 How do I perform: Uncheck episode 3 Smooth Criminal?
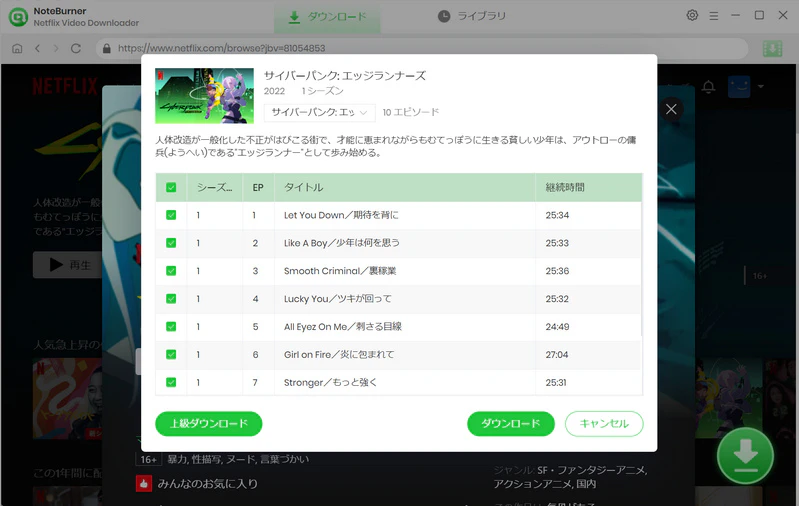pos(171,271)
